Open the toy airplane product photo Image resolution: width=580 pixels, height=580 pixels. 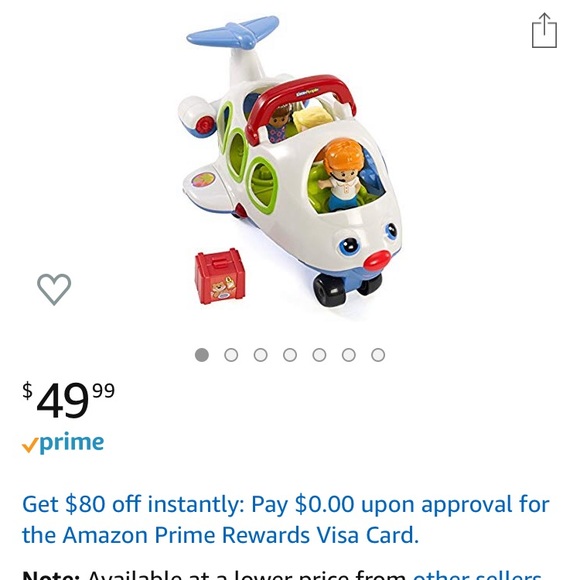(290, 161)
